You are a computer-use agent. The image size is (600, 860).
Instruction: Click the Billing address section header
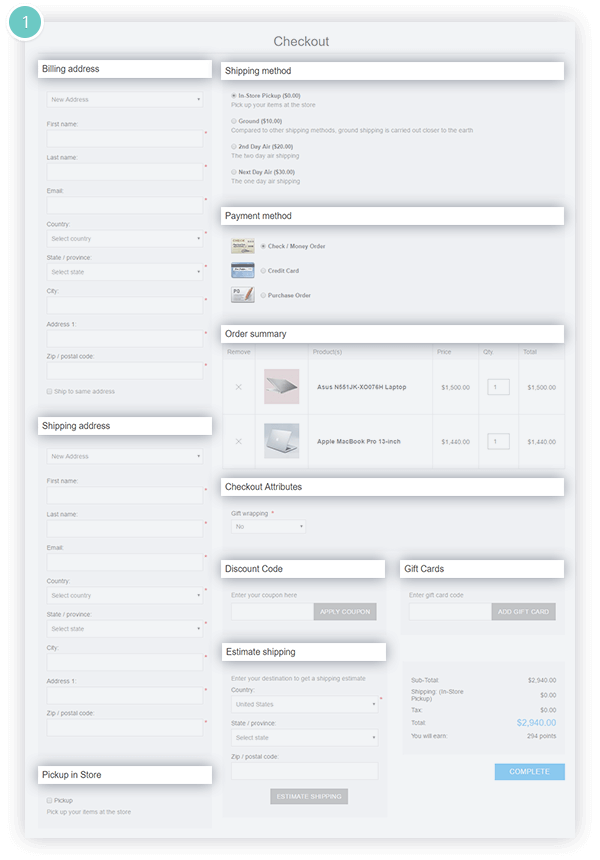point(124,69)
